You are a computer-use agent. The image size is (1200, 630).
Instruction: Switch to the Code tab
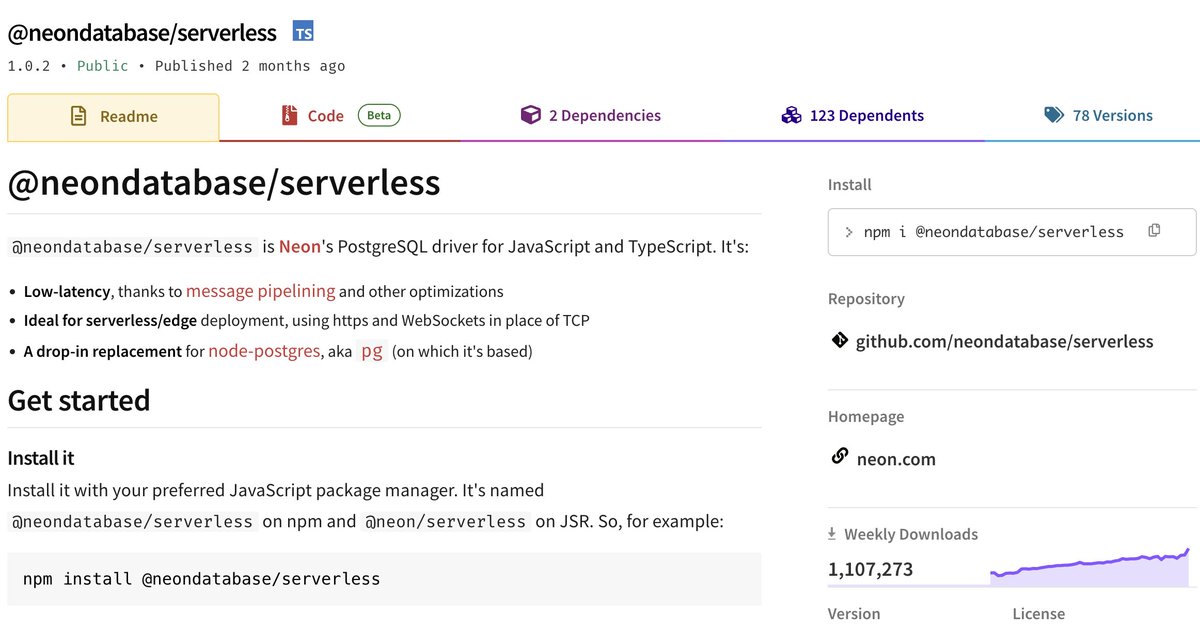pyautogui.click(x=340, y=116)
